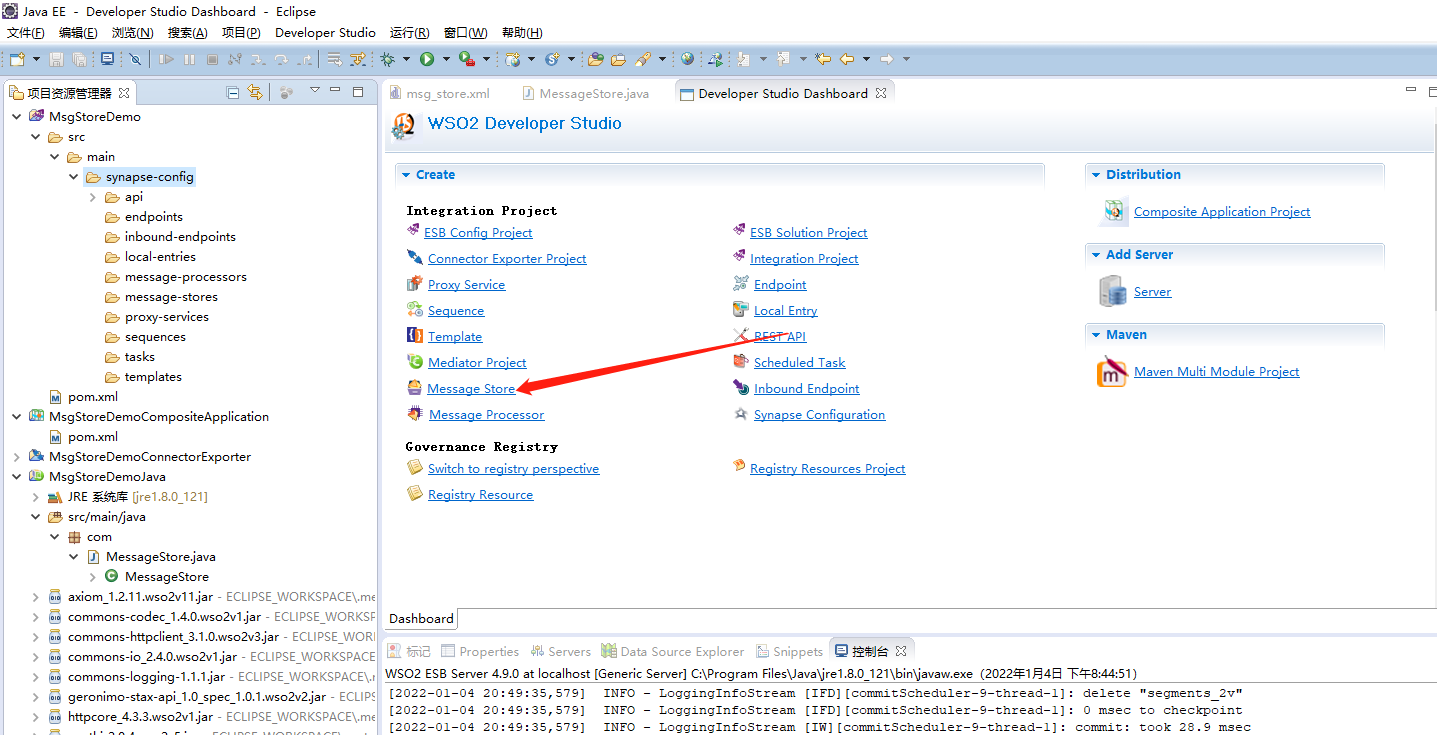
Task: Expand the JRE 系统库 node
Action: tap(36, 497)
